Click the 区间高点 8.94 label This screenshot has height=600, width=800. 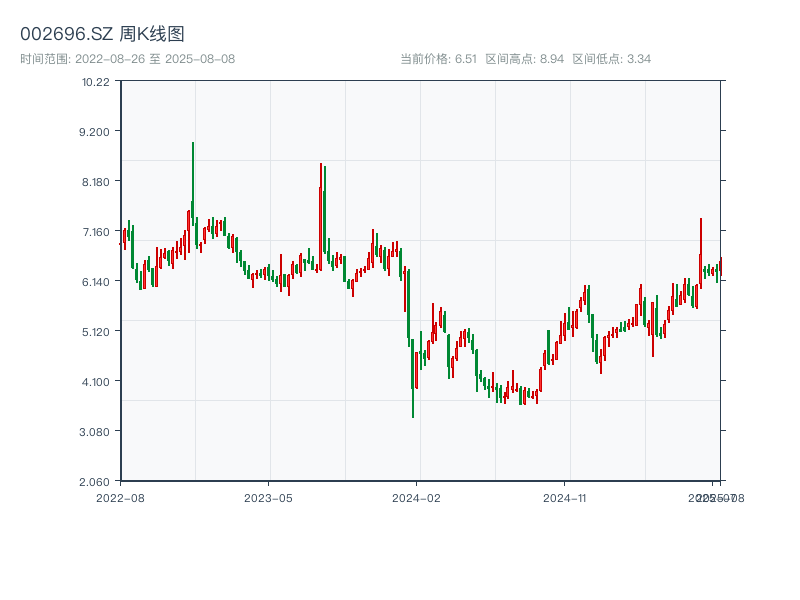tap(525, 59)
